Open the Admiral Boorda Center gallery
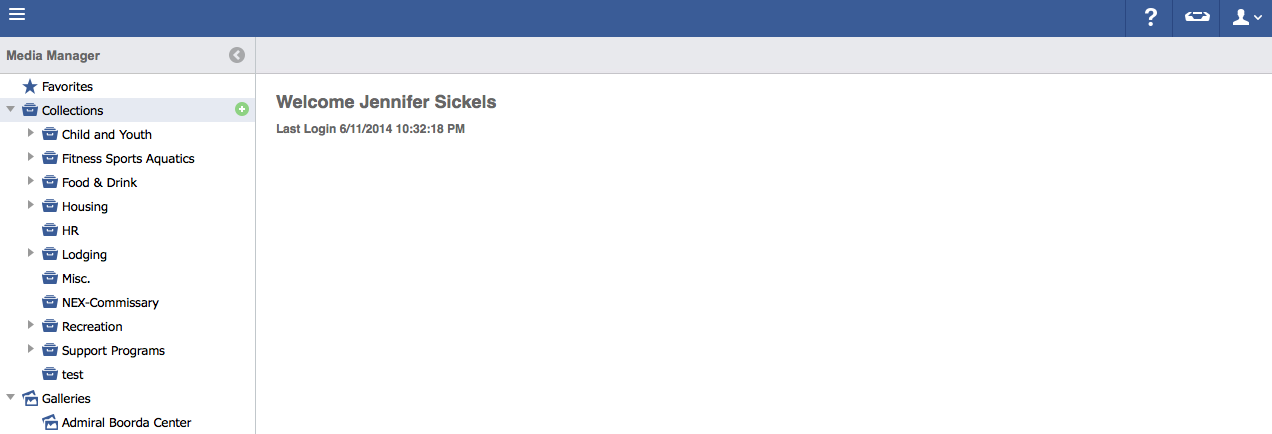 (x=126, y=423)
